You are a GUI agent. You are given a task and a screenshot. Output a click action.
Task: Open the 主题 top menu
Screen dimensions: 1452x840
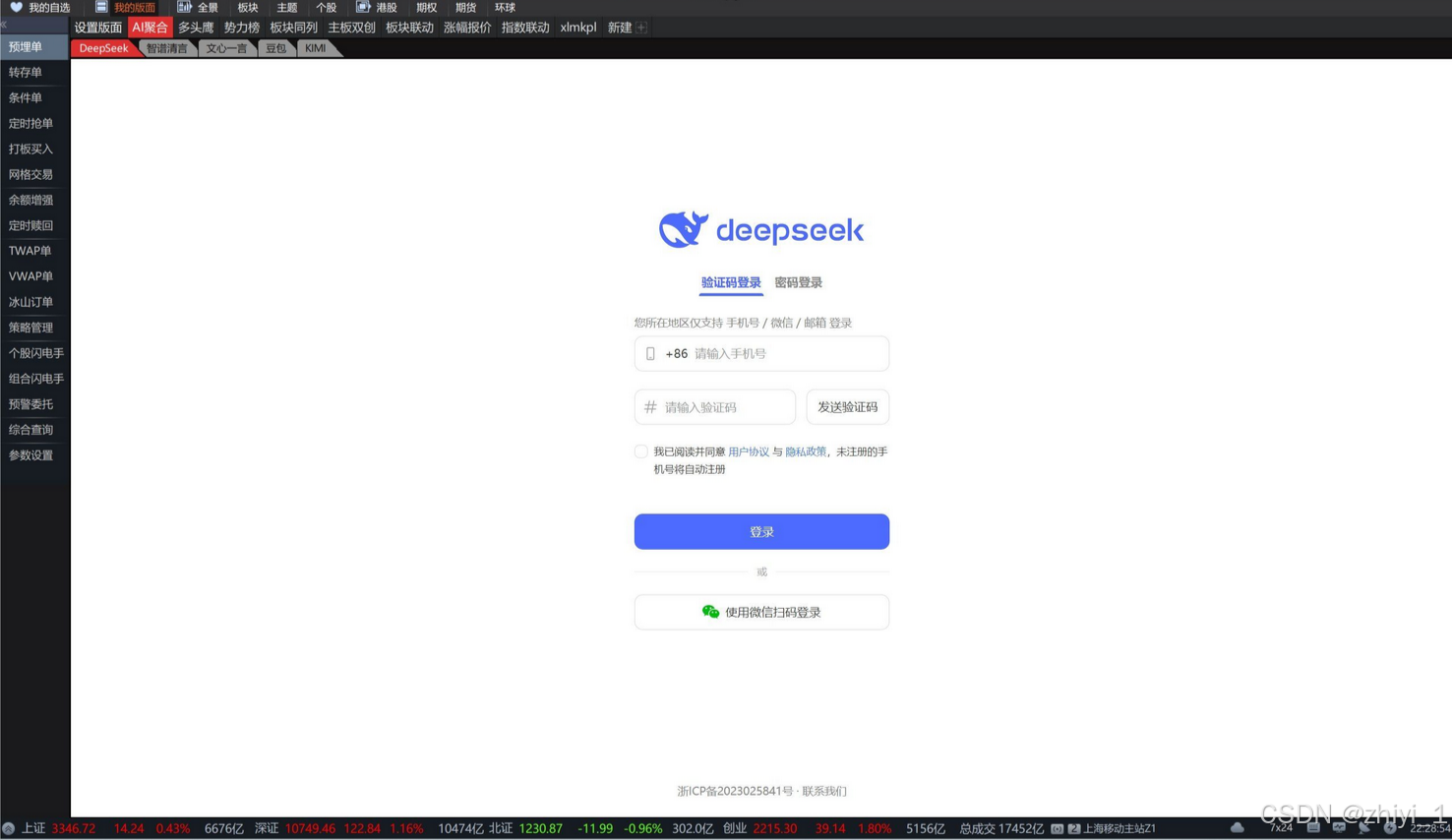click(x=287, y=7)
